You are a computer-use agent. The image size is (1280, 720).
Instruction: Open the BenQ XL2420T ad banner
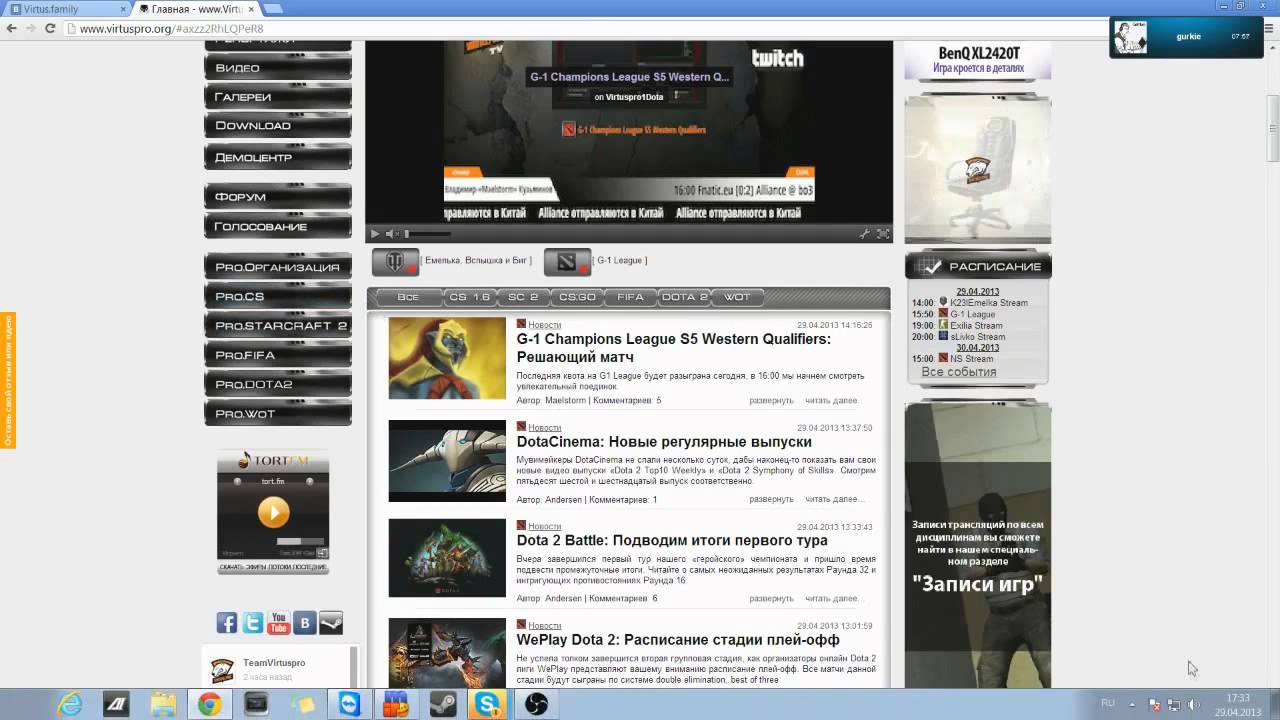point(978,60)
